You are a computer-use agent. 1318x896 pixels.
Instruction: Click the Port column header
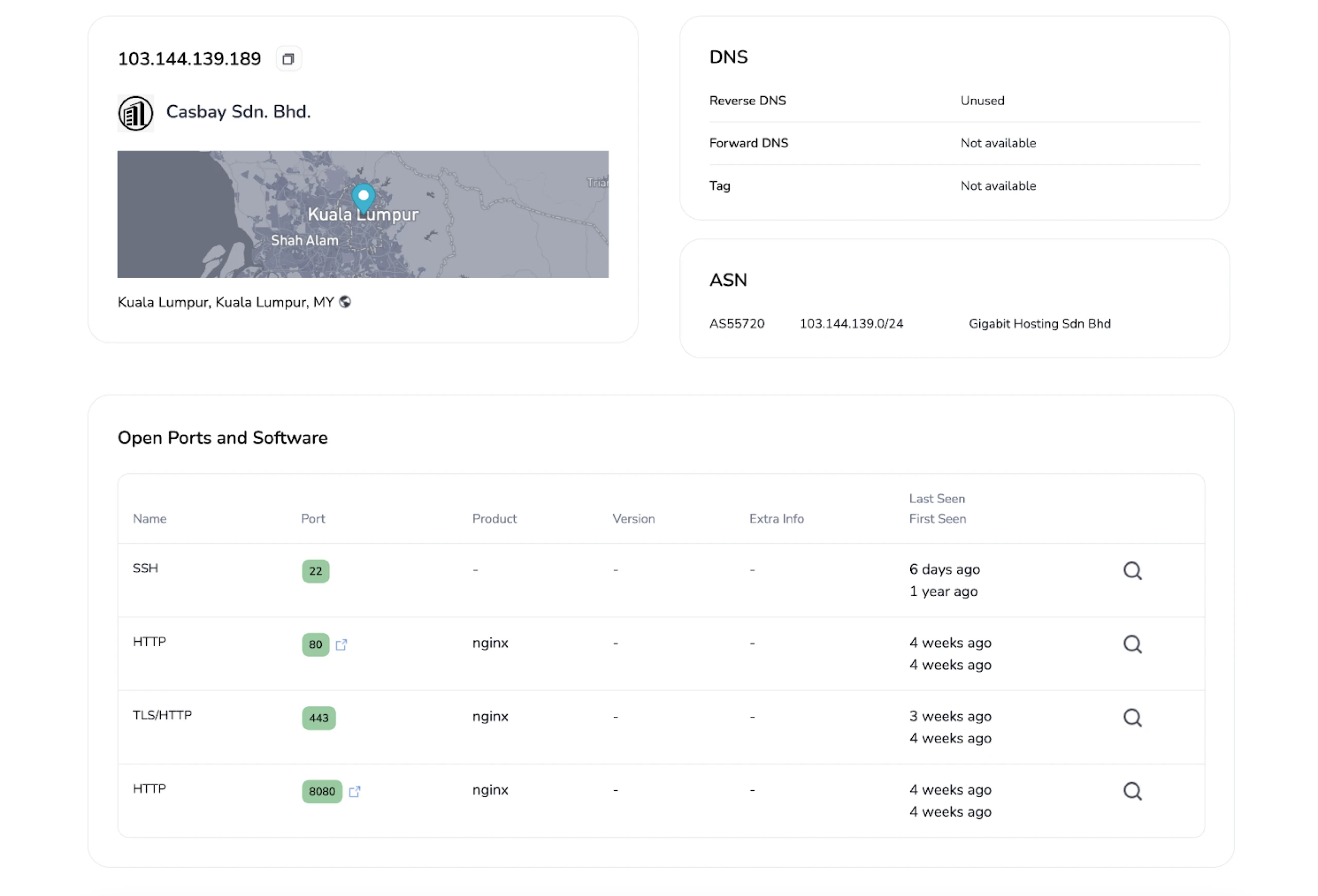(x=313, y=519)
